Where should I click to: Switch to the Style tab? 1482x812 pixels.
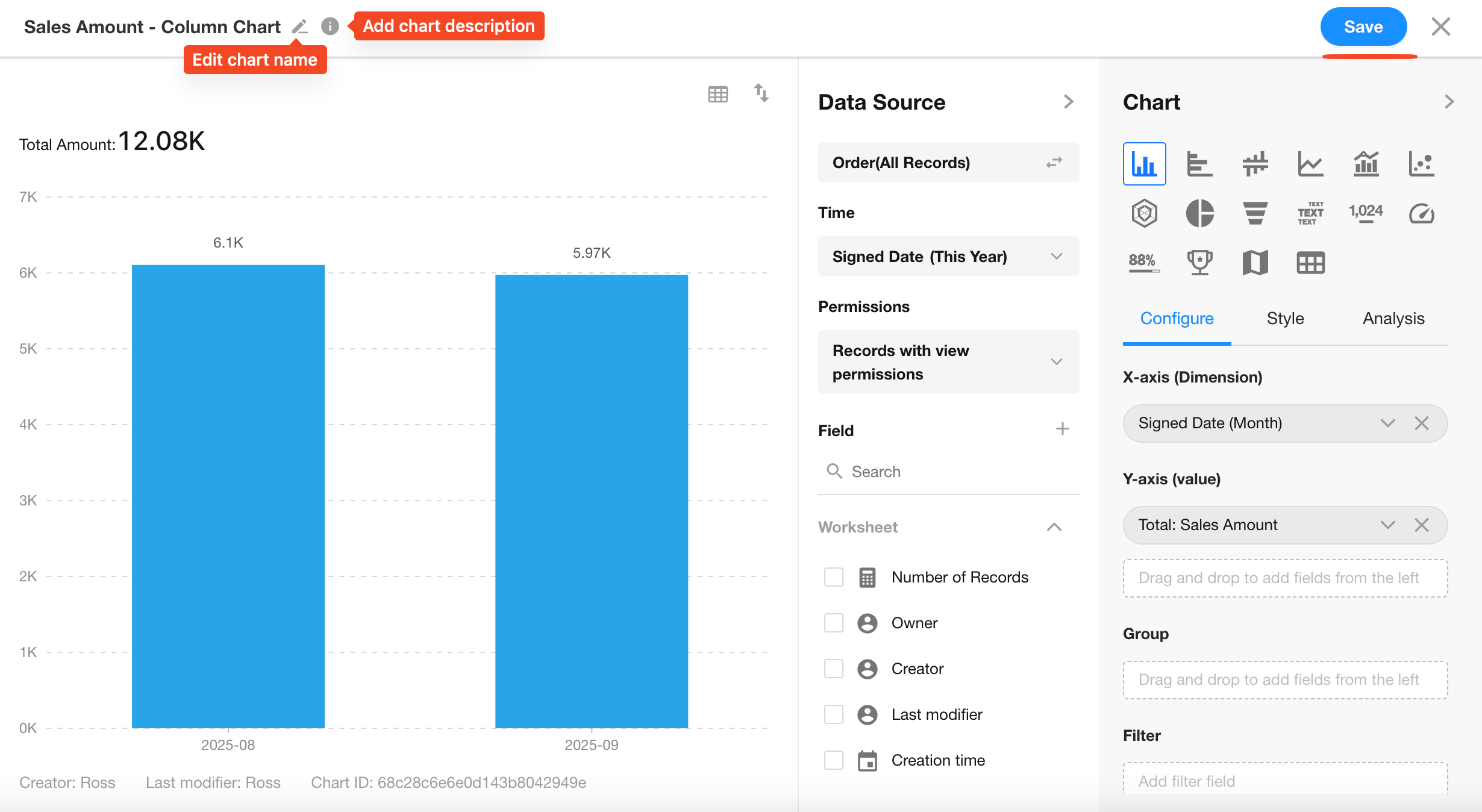click(x=1285, y=319)
